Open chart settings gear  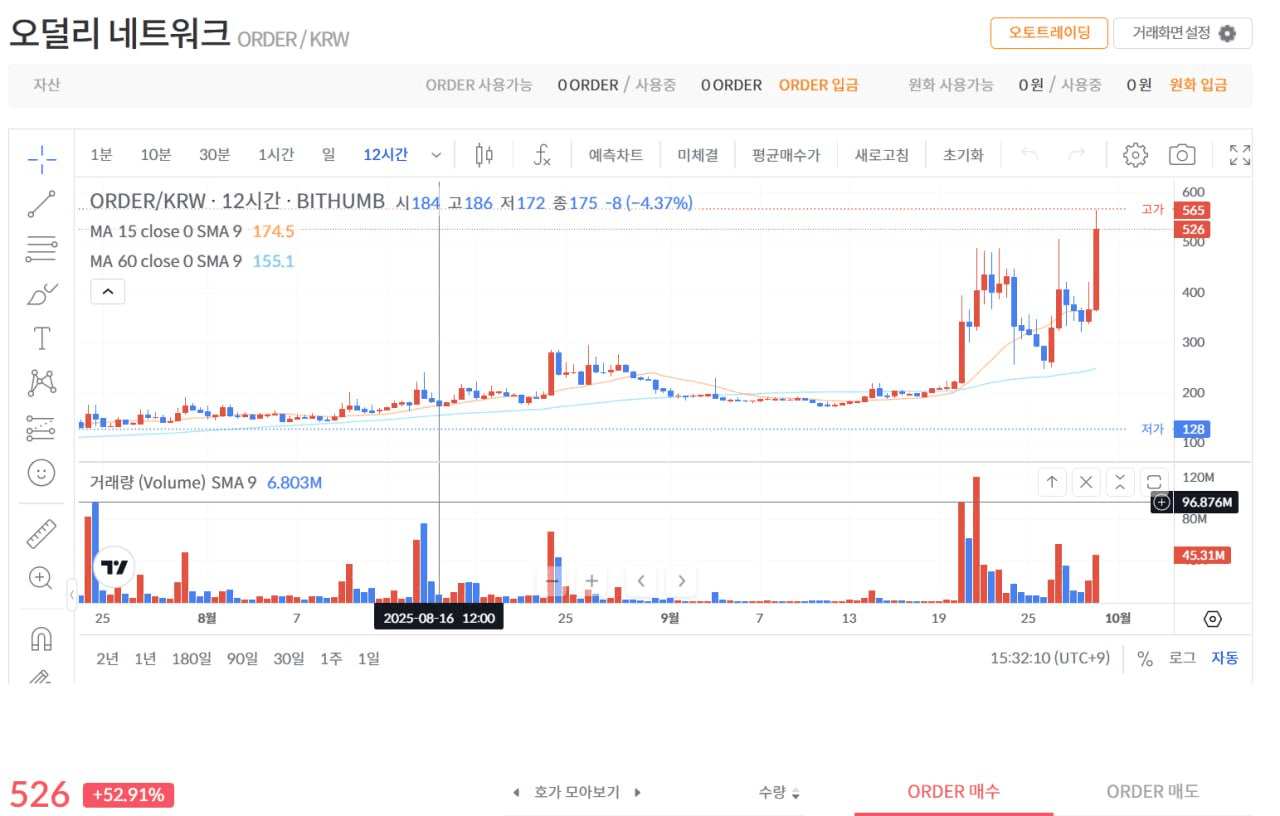click(1135, 155)
